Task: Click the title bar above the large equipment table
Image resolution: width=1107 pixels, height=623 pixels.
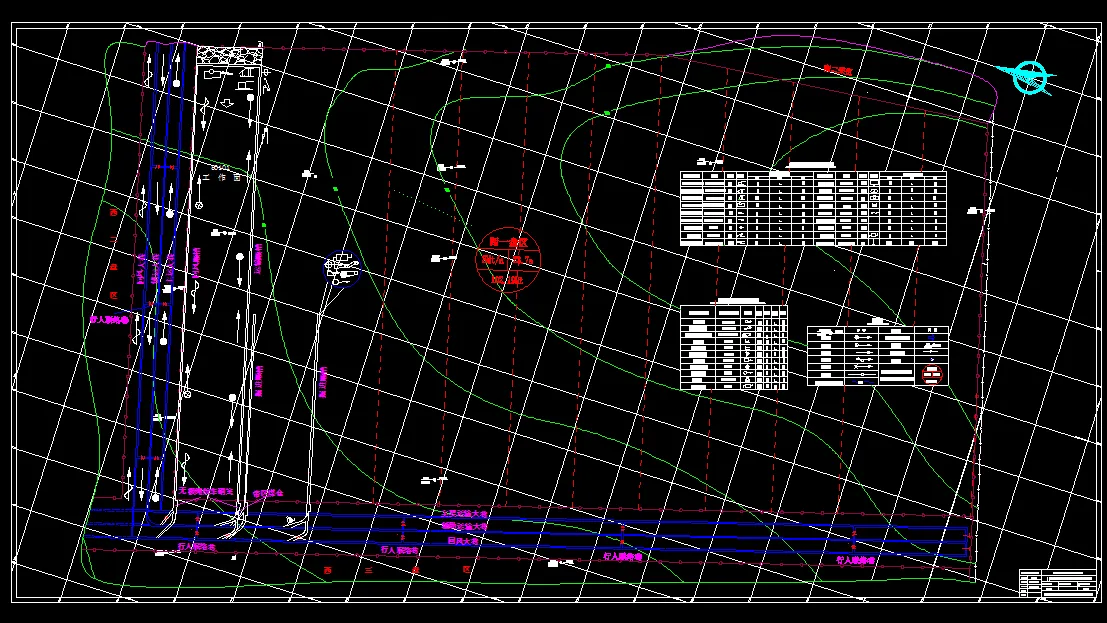Action: click(x=811, y=166)
